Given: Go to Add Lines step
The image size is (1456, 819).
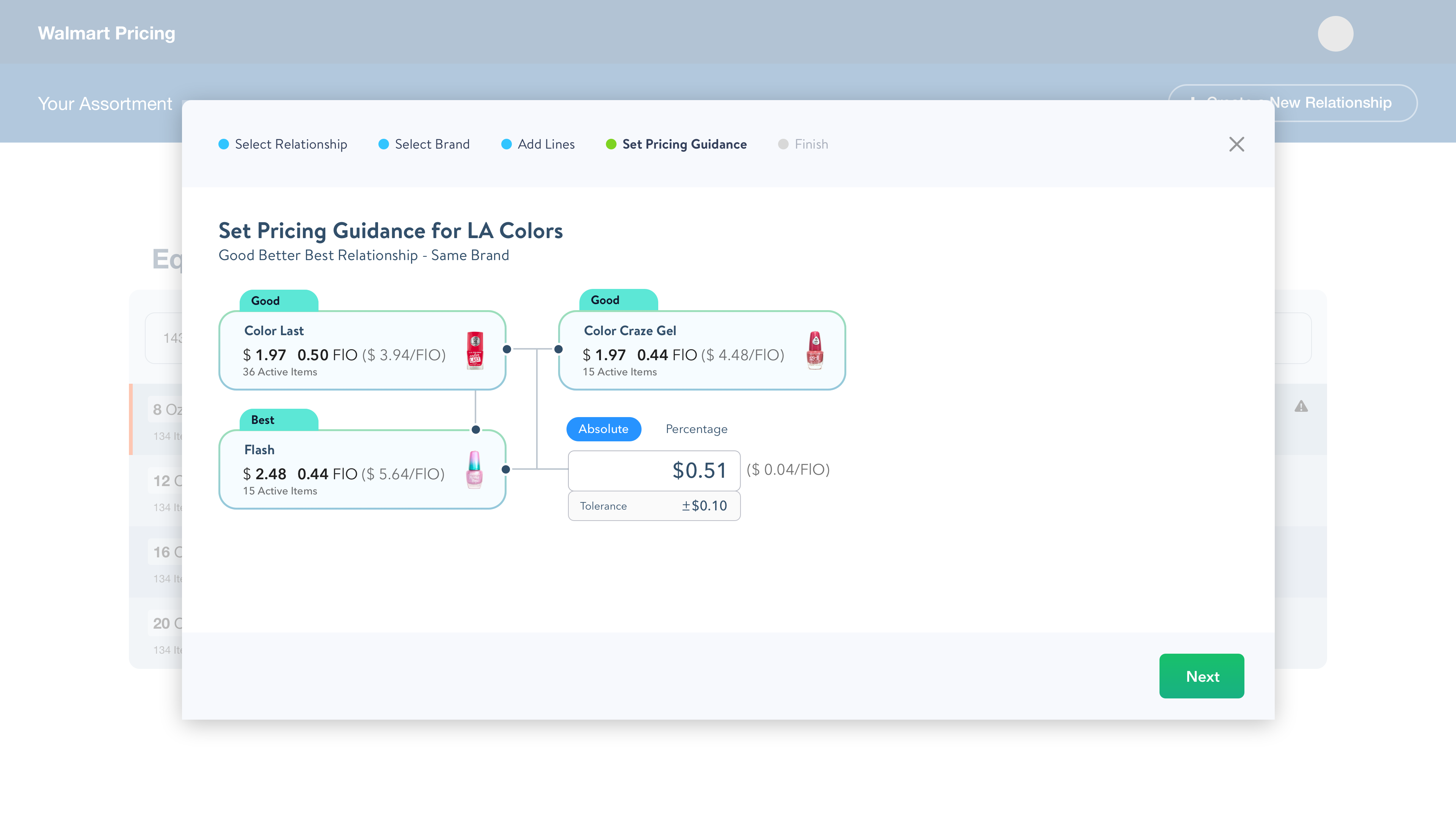Looking at the screenshot, I should coord(538,144).
